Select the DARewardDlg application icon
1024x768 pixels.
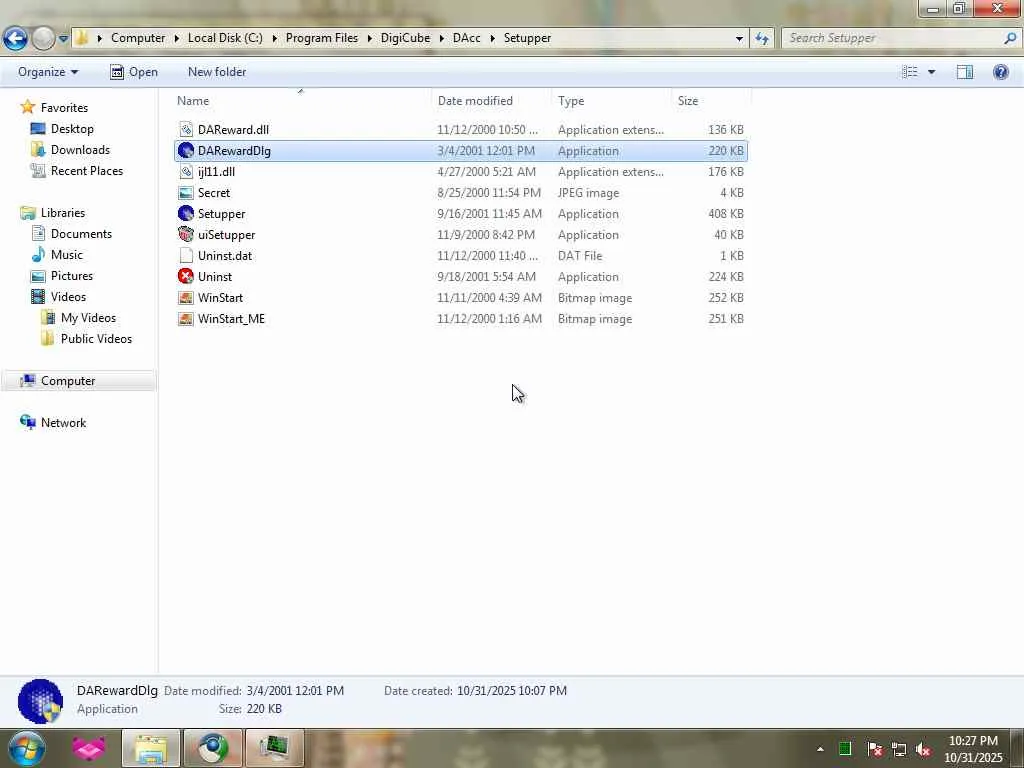(186, 151)
